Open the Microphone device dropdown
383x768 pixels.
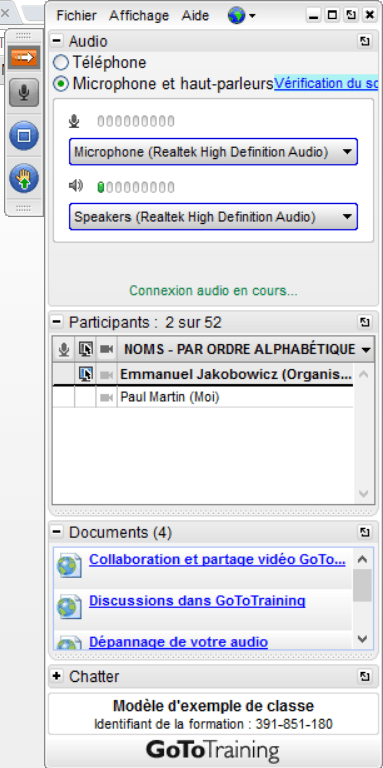pos(213,152)
